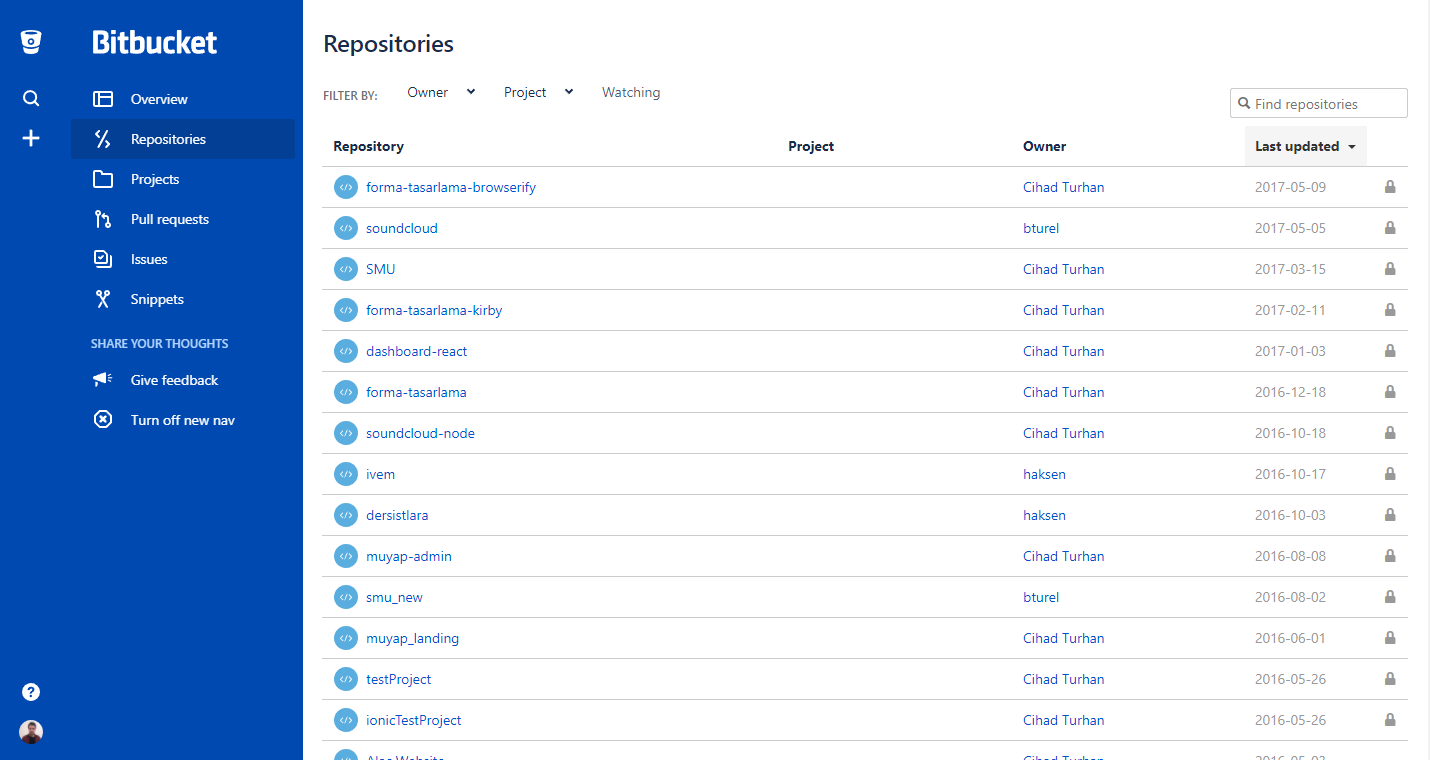Click the lock icon on forma-tasarlama-browserify row

tap(1390, 187)
